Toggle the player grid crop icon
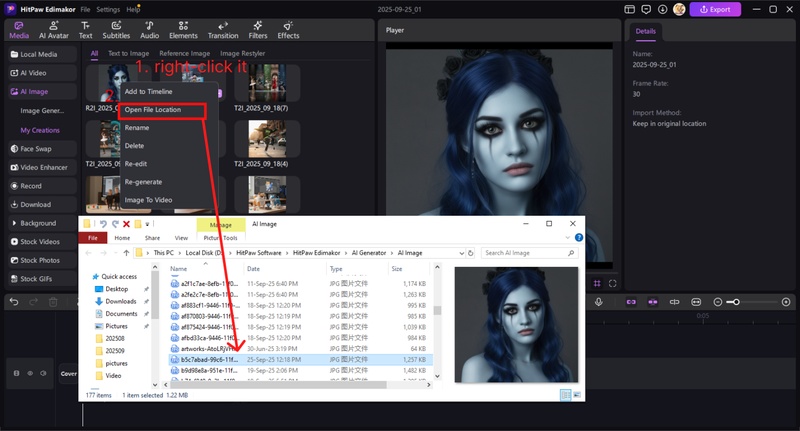 (597, 283)
